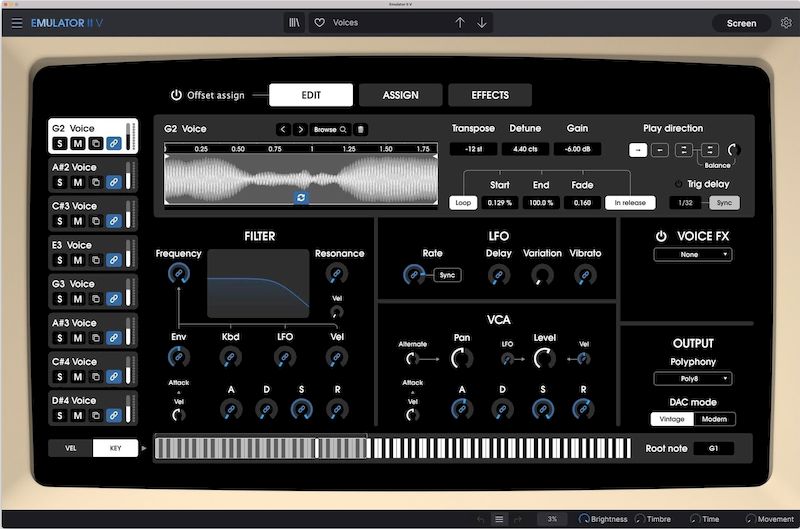Viewport: 800px width, 529px height.
Task: Open the Trig delay 1/32 value
Action: [685, 203]
